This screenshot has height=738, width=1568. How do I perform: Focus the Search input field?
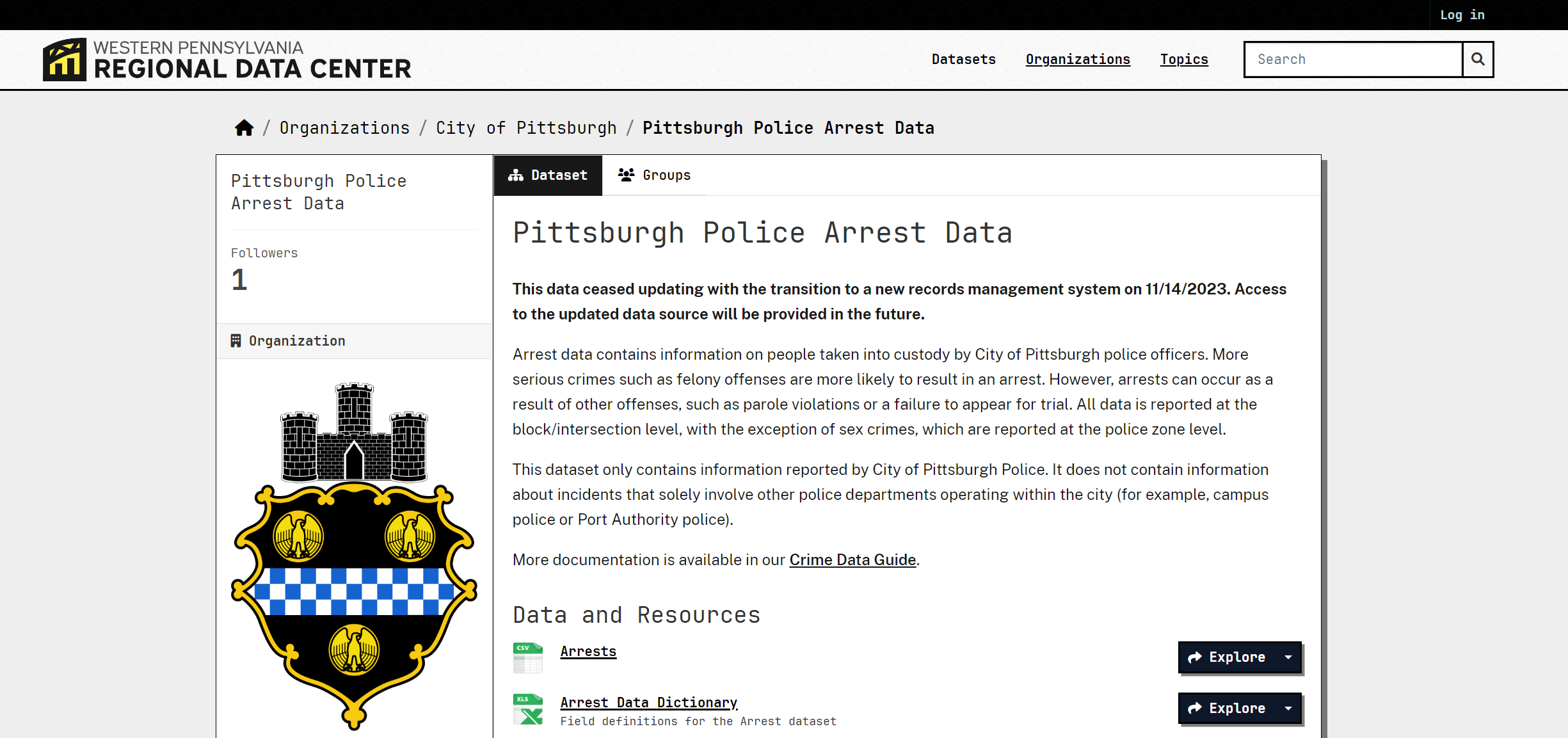point(1354,60)
